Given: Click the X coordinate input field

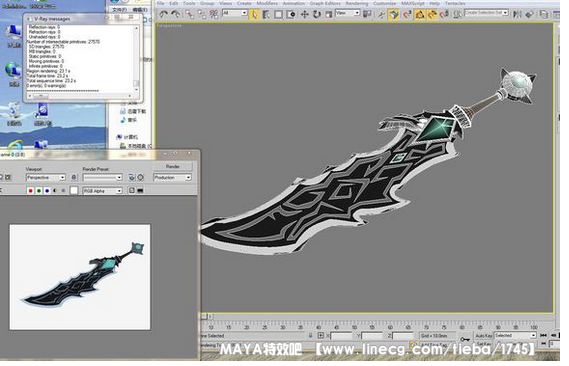Looking at the screenshot, I should click(x=341, y=336).
